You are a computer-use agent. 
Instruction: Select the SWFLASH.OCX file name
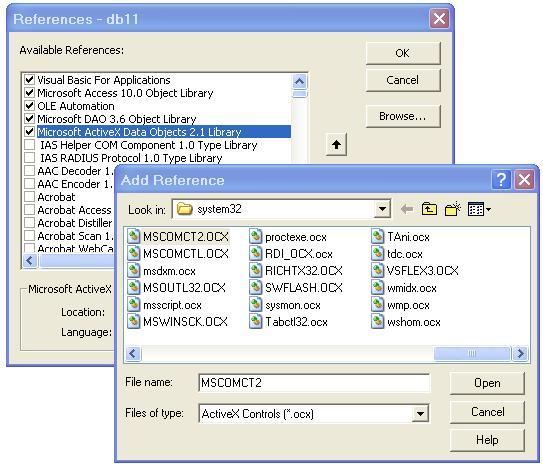304,287
